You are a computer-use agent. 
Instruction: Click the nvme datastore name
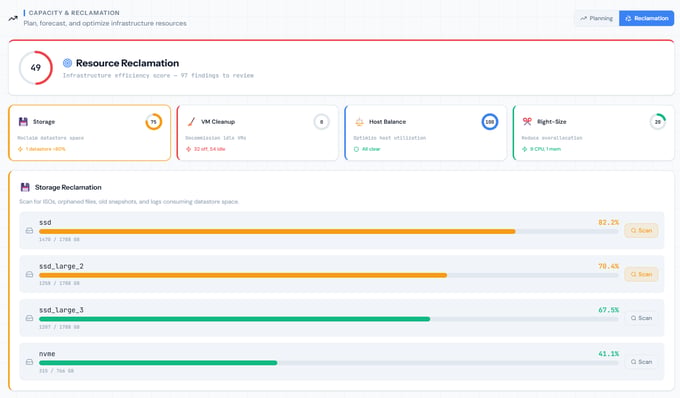tap(47, 354)
